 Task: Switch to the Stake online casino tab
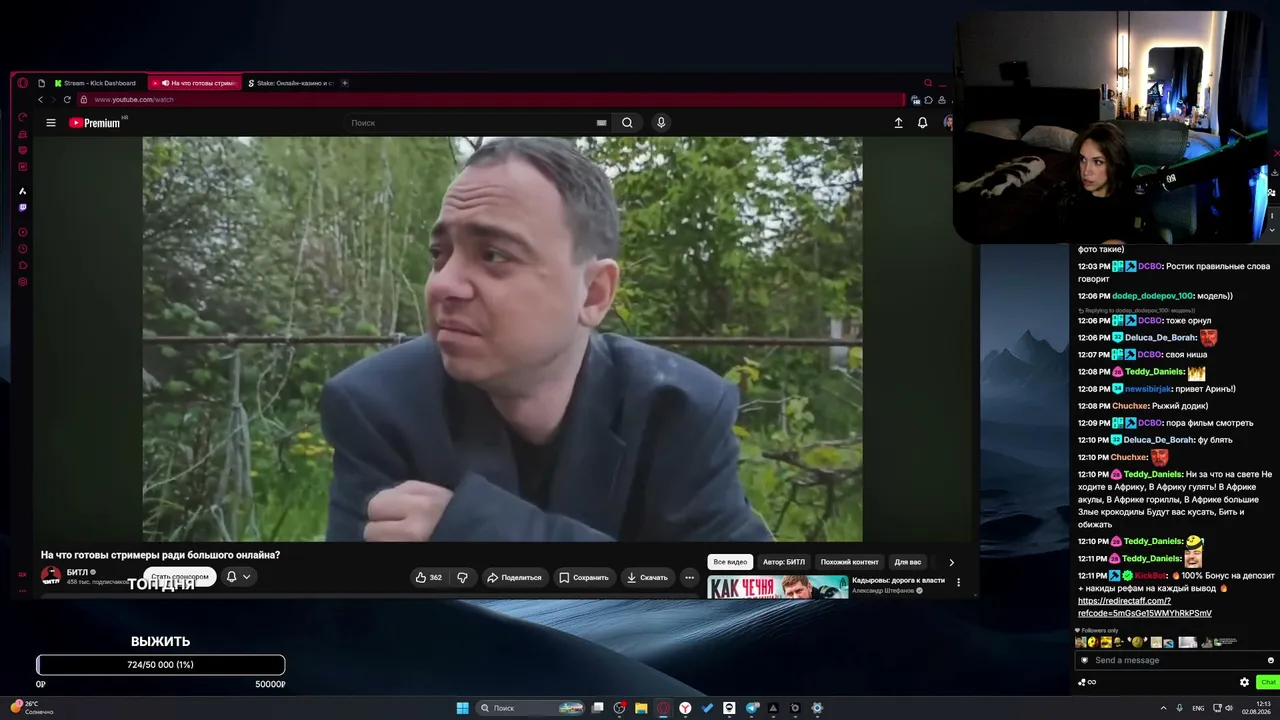(290, 83)
